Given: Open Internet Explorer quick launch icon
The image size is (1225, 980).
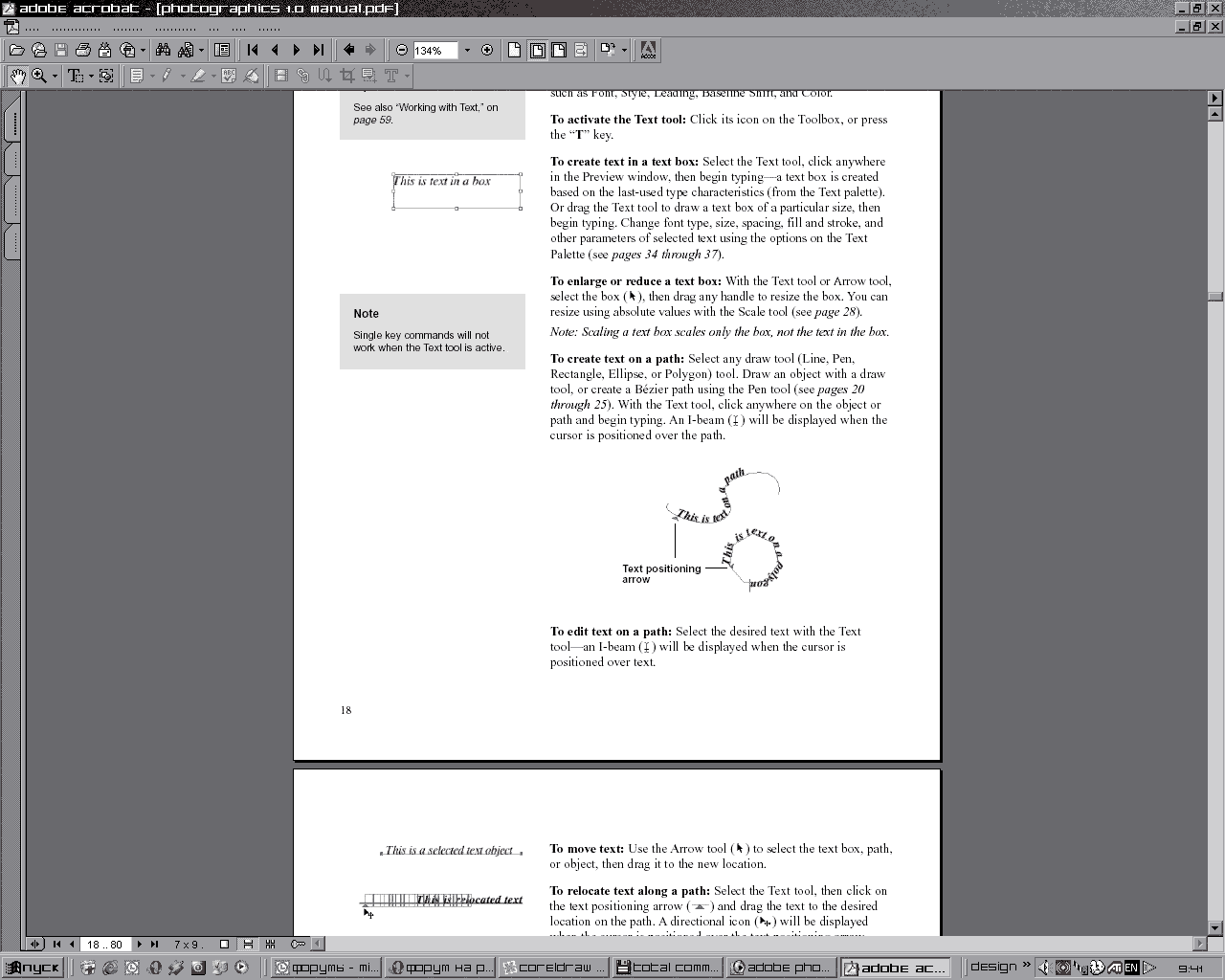Looking at the screenshot, I should (x=110, y=968).
